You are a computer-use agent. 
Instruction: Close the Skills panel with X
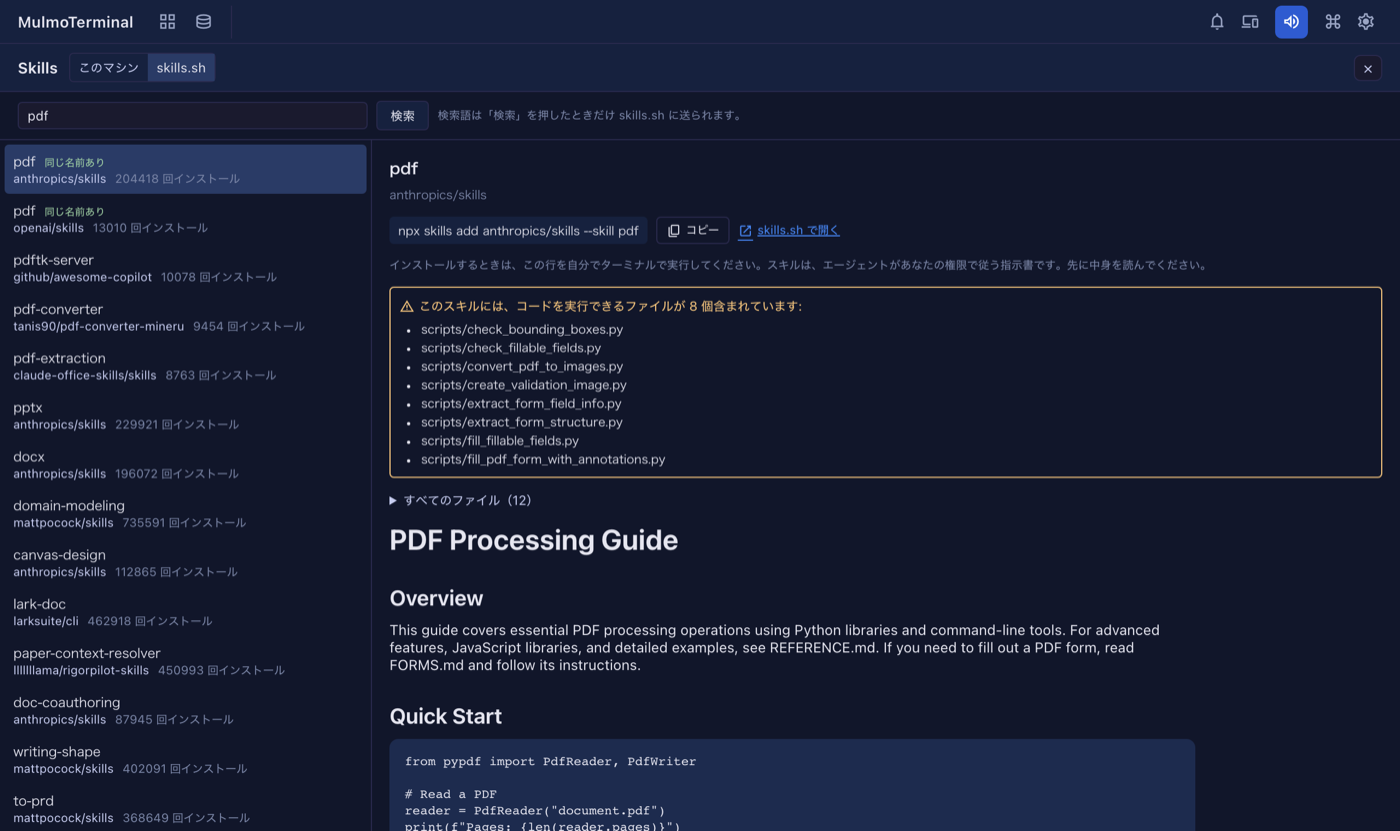(1368, 68)
